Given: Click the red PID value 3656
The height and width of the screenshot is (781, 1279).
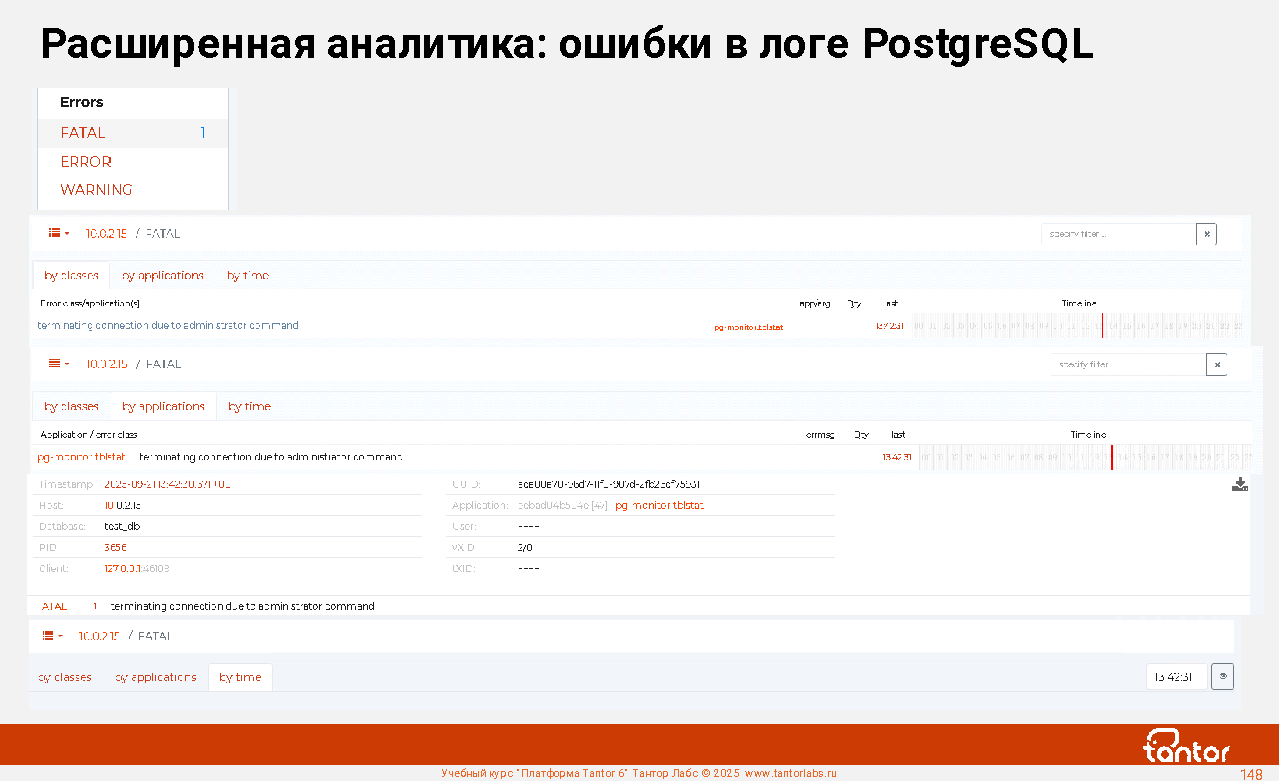Looking at the screenshot, I should pyautogui.click(x=115, y=548).
